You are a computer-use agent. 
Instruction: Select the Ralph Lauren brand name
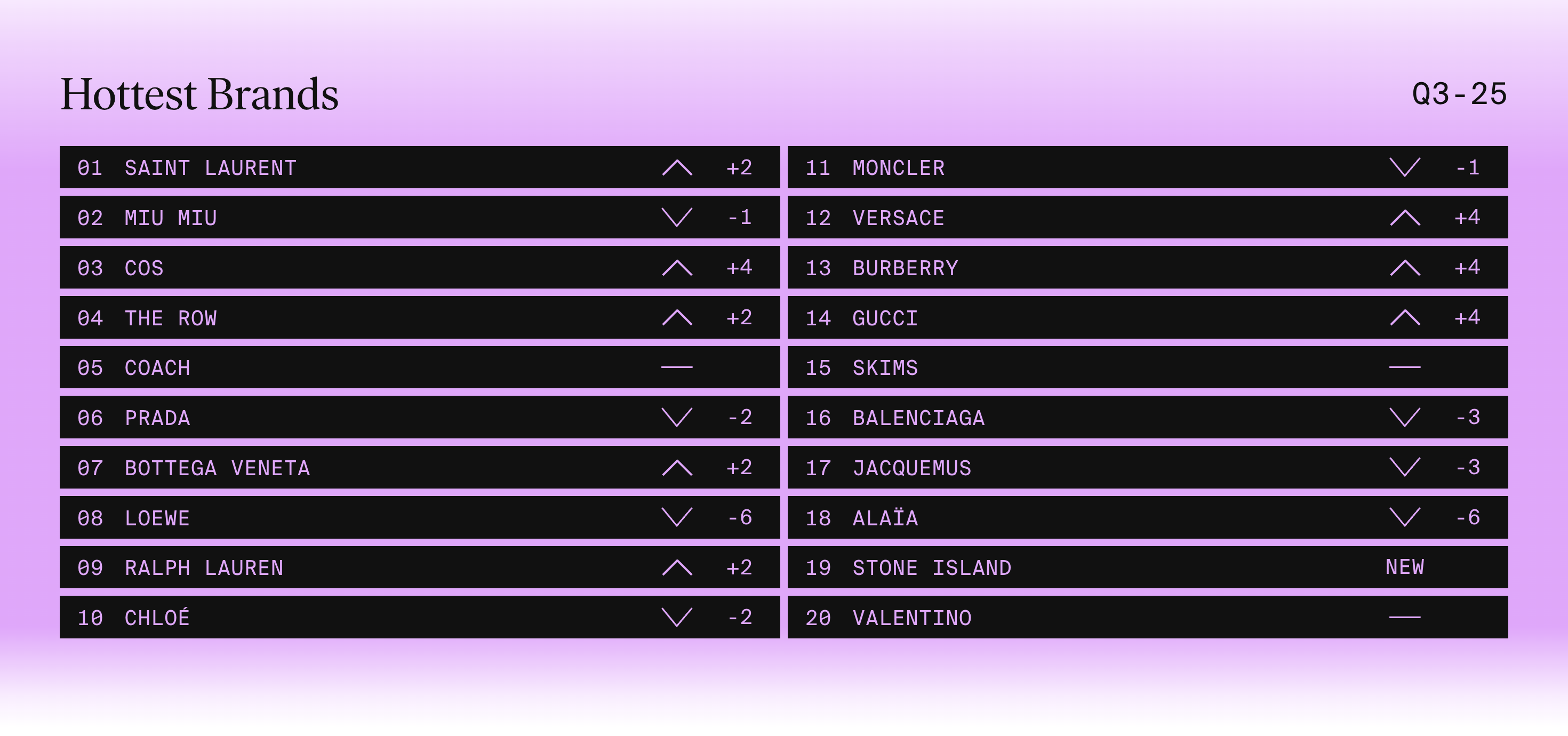tap(204, 568)
